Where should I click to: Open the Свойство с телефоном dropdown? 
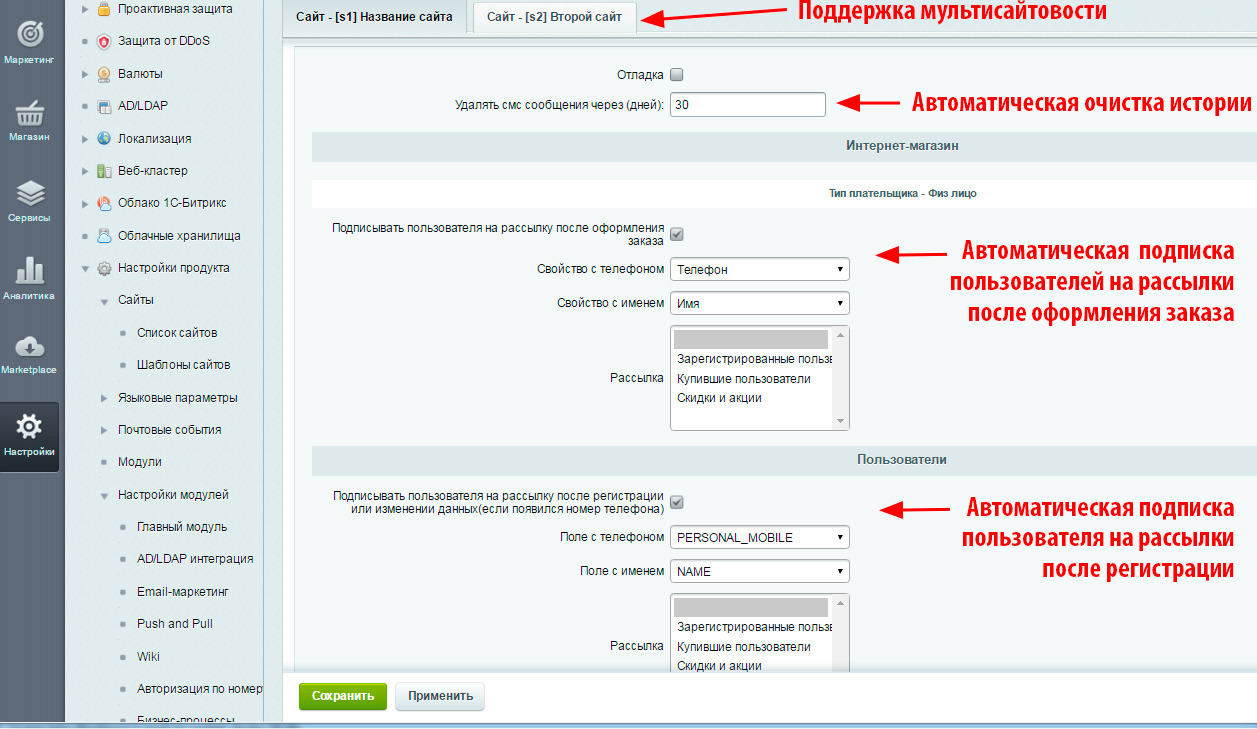759,269
